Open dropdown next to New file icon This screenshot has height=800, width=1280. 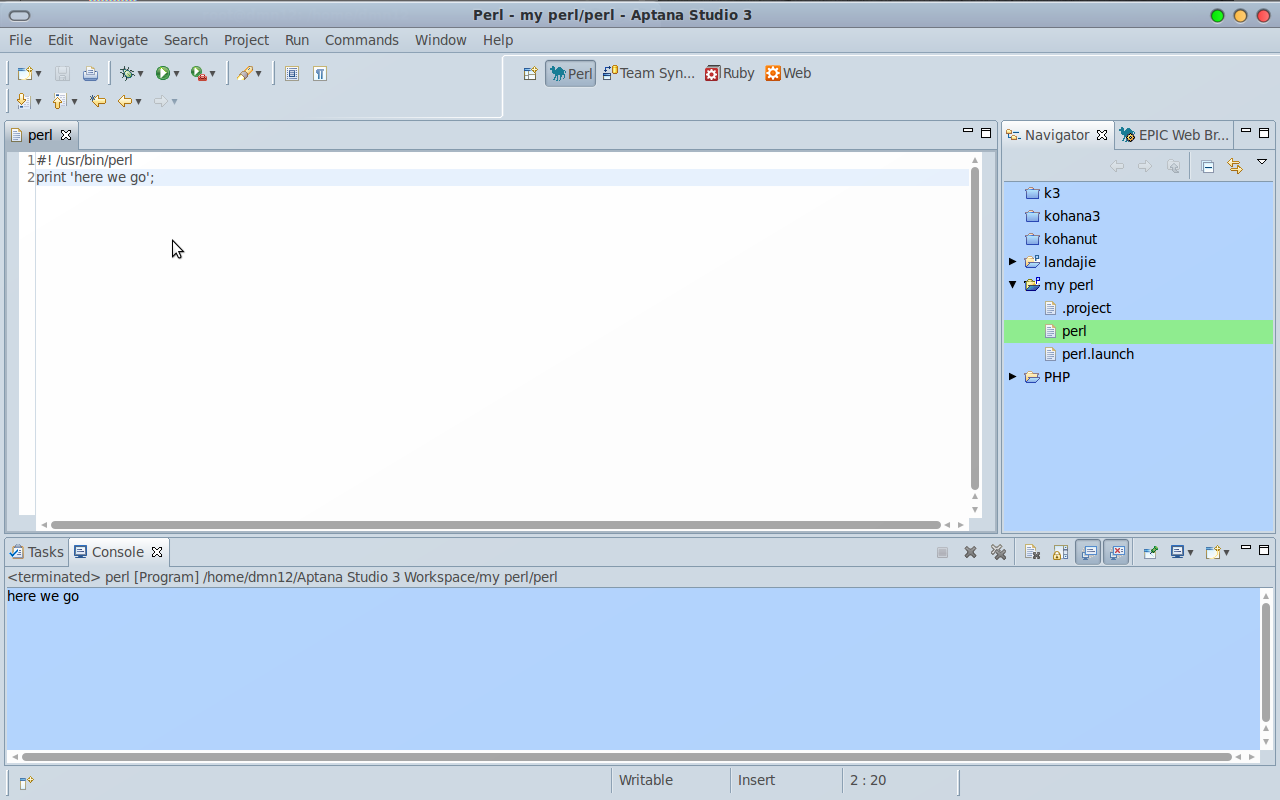point(38,74)
